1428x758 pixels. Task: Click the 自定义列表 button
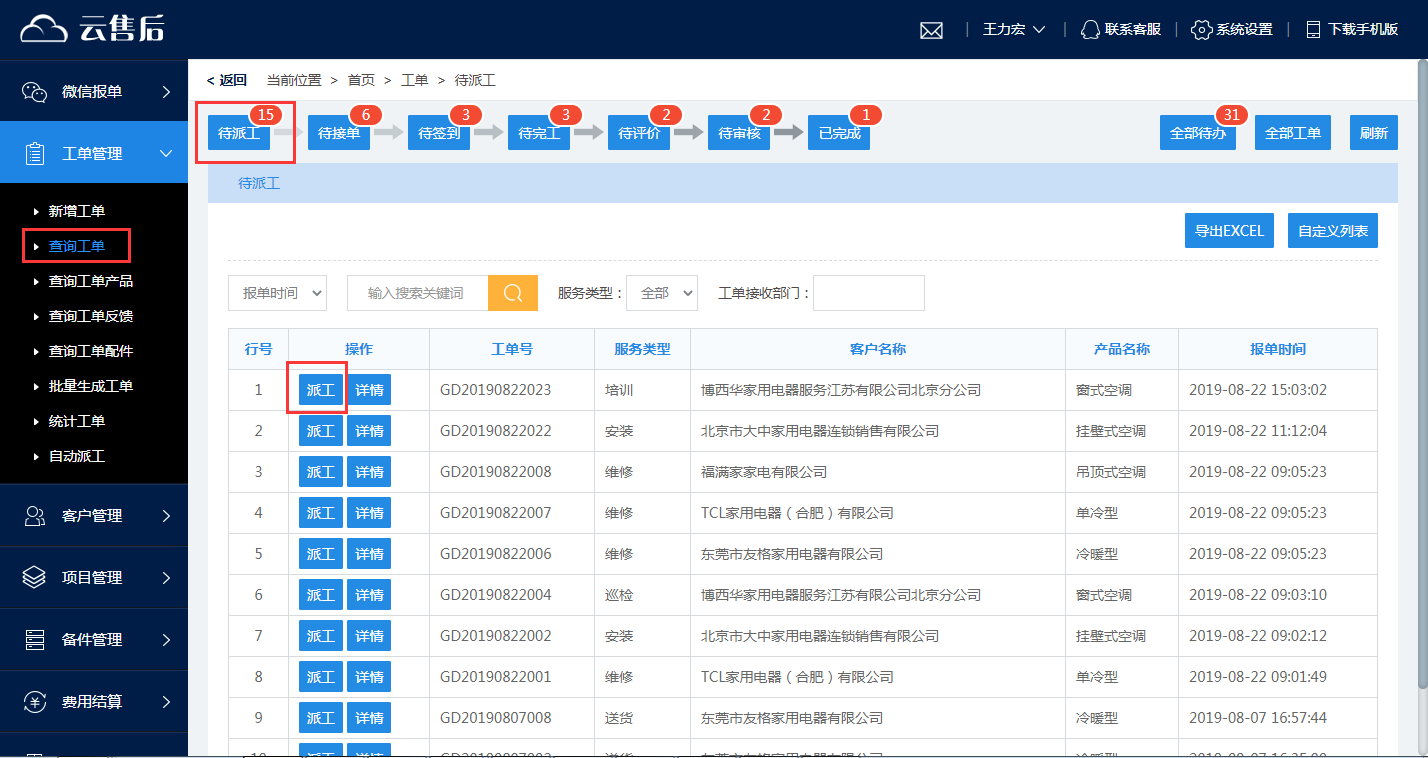click(1333, 230)
